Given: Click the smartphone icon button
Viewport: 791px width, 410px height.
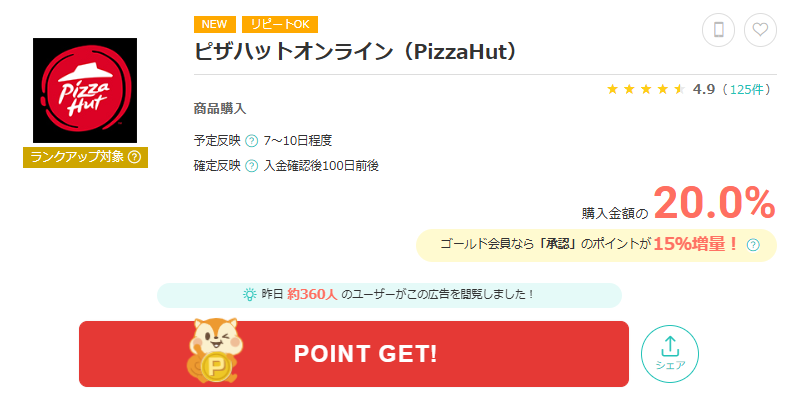Looking at the screenshot, I should [718, 30].
